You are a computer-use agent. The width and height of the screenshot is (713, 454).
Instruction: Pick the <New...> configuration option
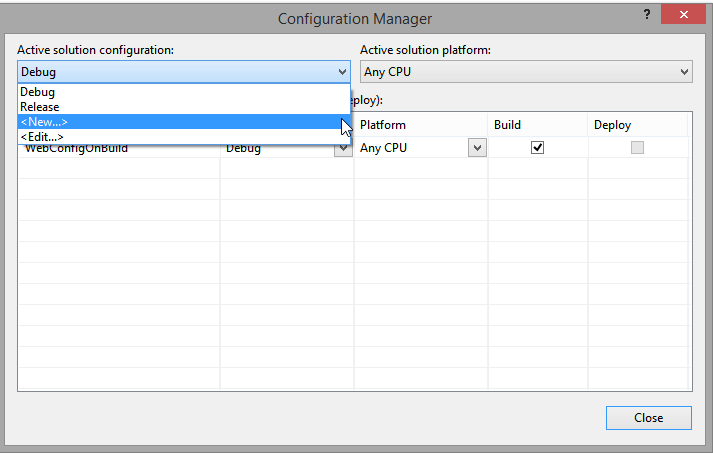184,122
